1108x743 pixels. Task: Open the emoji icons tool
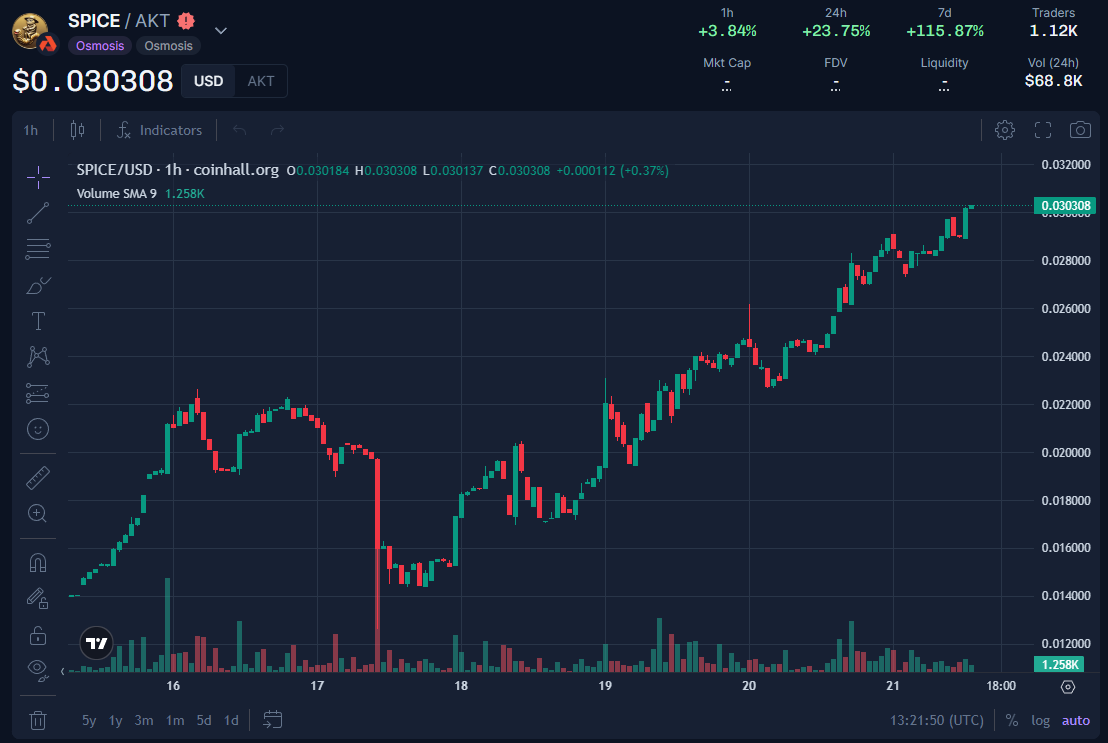pyautogui.click(x=38, y=429)
